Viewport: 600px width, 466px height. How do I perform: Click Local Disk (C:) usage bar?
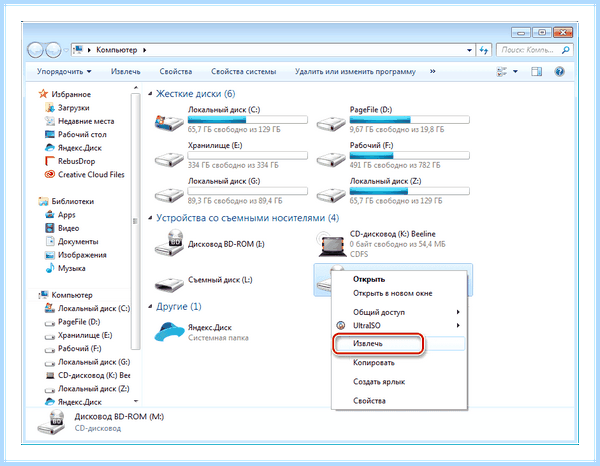pos(247,120)
